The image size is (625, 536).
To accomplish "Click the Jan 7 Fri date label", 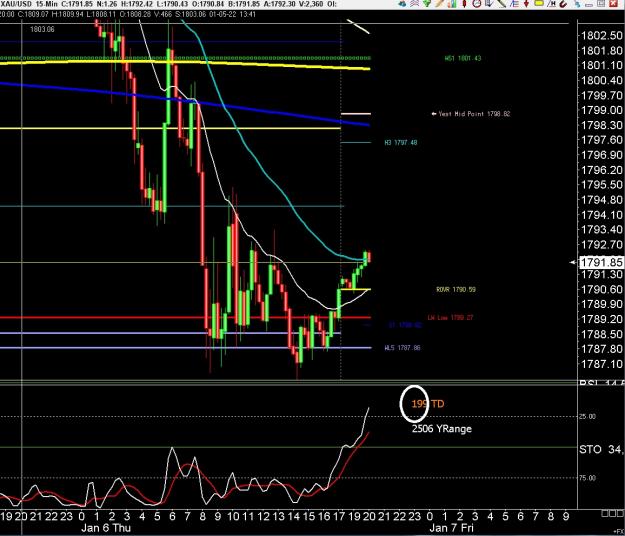I will [451, 528].
